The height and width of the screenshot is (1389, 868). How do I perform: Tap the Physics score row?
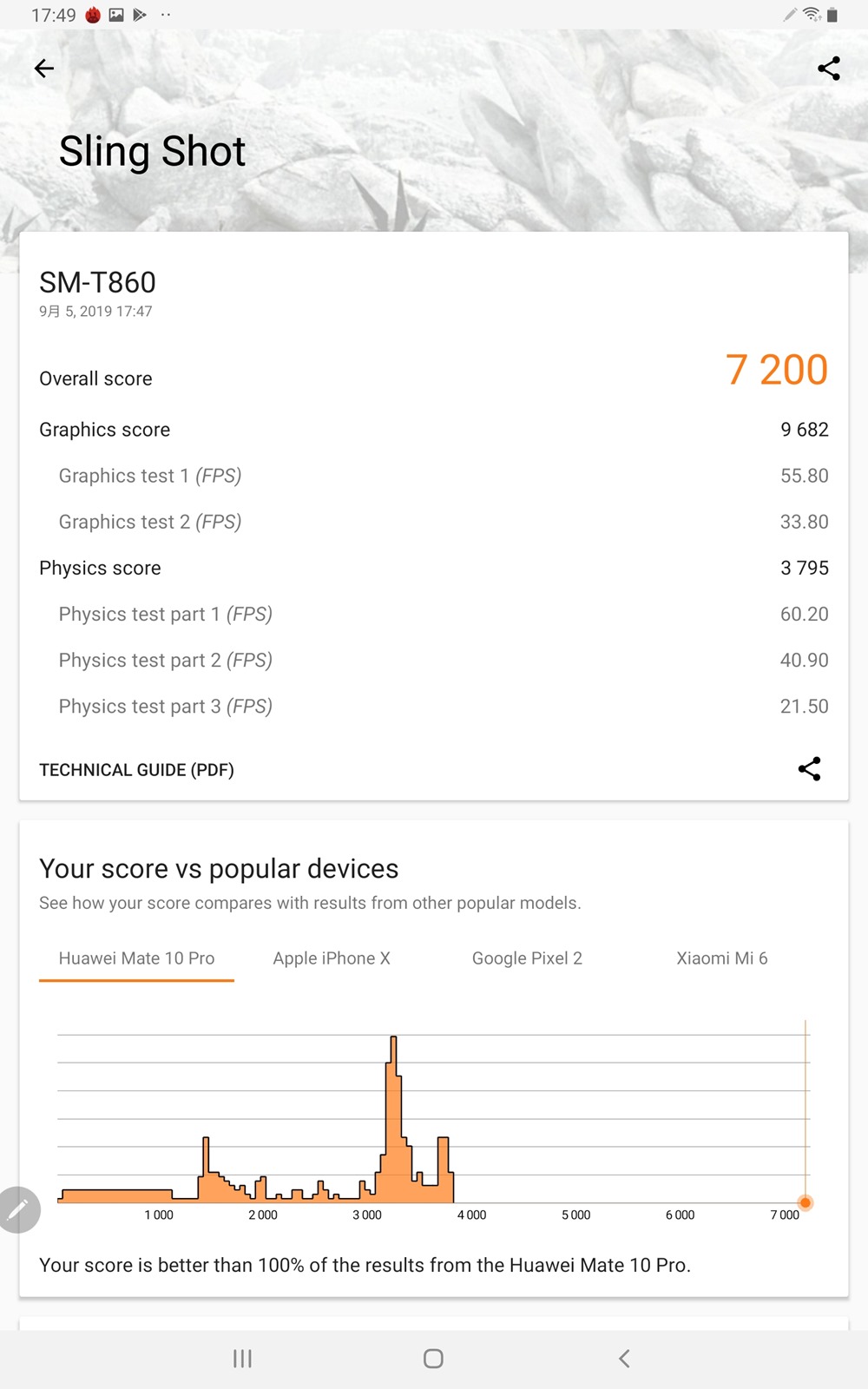(434, 568)
